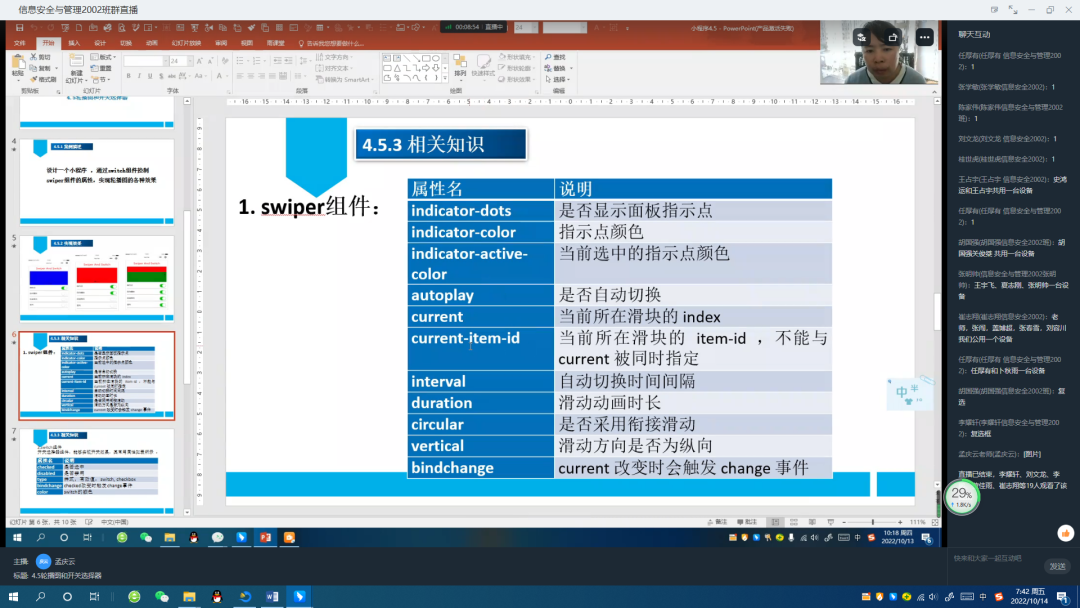Click the thumbs-up like icon in chat panel
Viewport: 1080px width, 608px height.
coord(1066,533)
